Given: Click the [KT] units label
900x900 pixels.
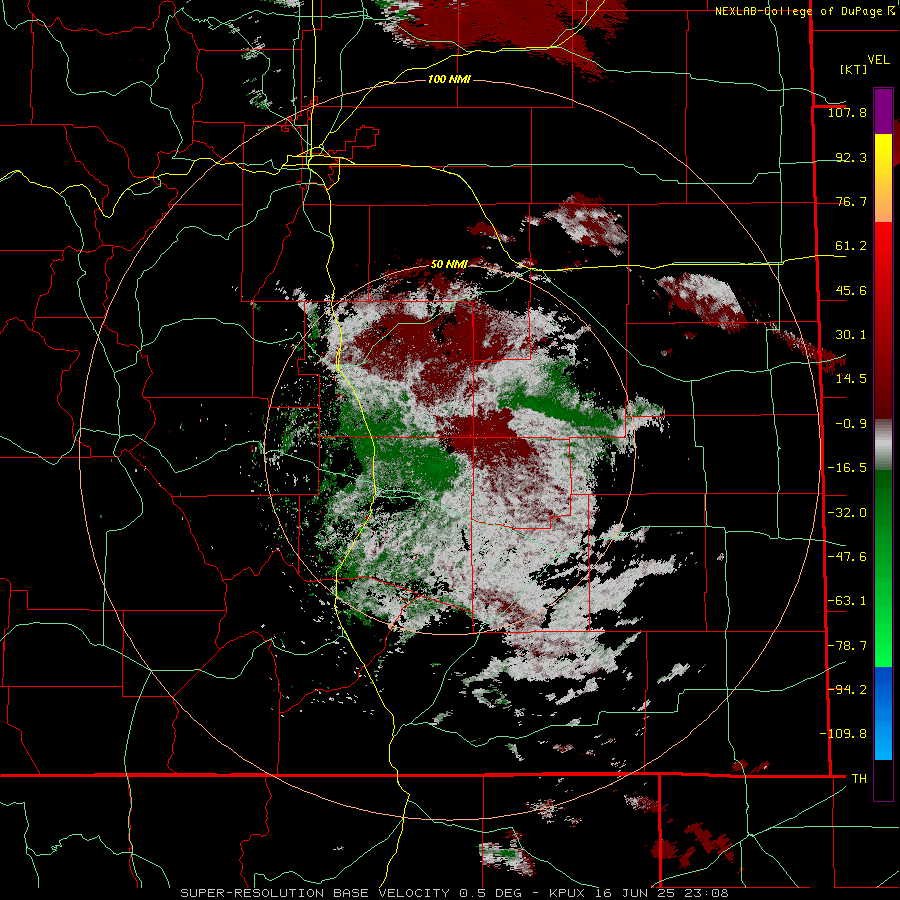Looking at the screenshot, I should click(854, 69).
